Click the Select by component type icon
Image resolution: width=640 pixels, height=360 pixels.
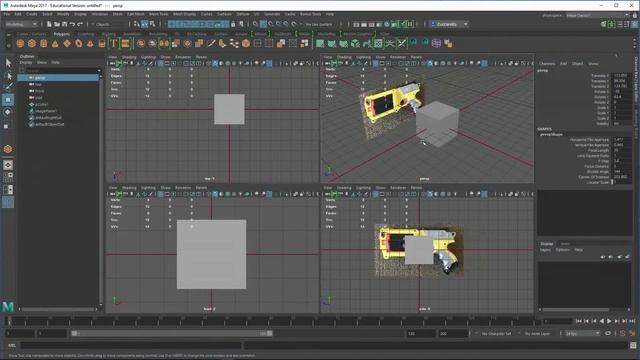[152, 24]
